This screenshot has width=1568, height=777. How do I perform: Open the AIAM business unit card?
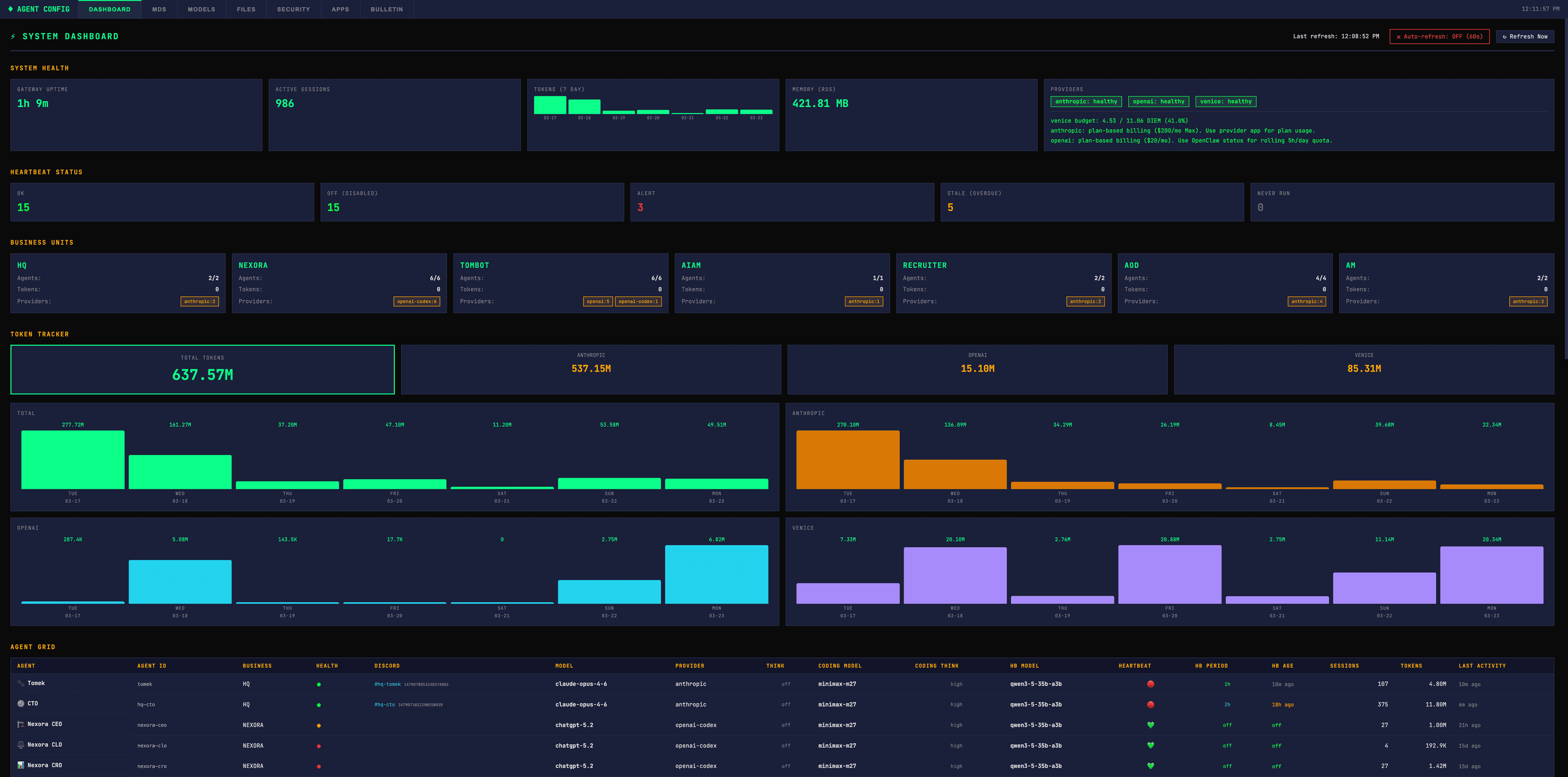click(x=782, y=283)
